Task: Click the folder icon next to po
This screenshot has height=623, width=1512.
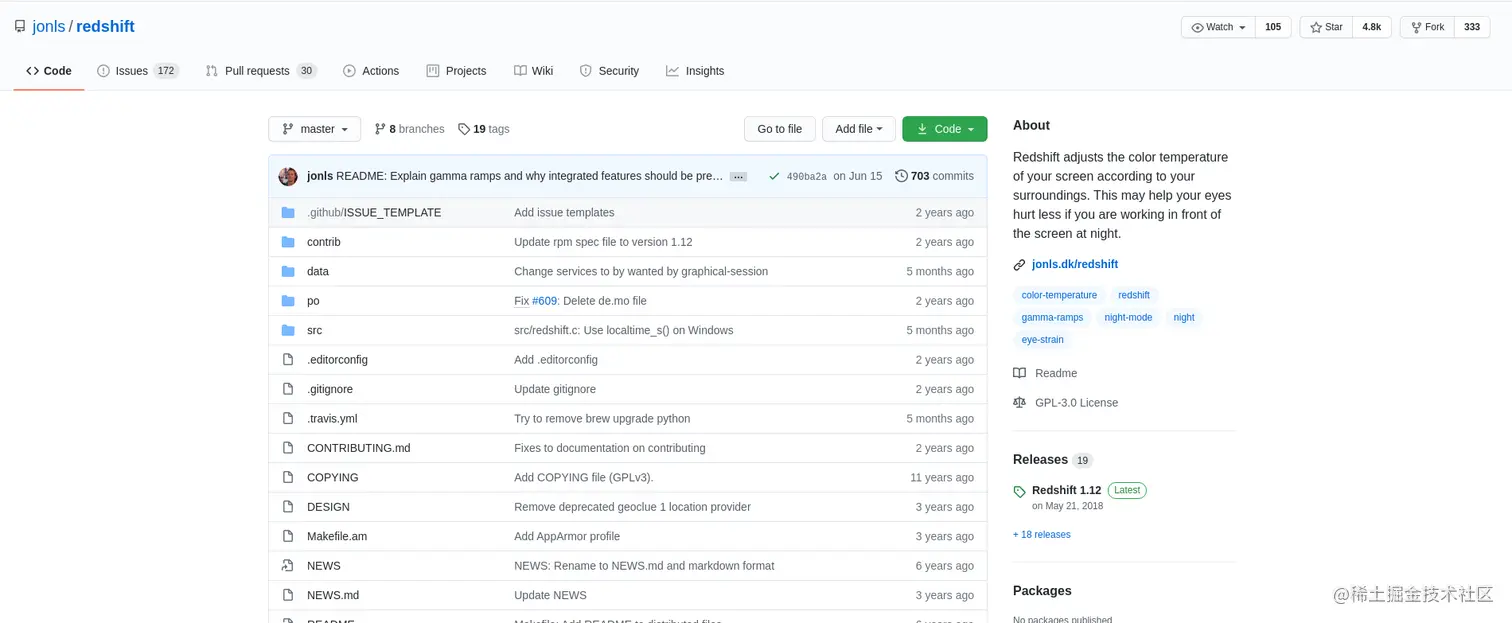Action: coord(288,301)
